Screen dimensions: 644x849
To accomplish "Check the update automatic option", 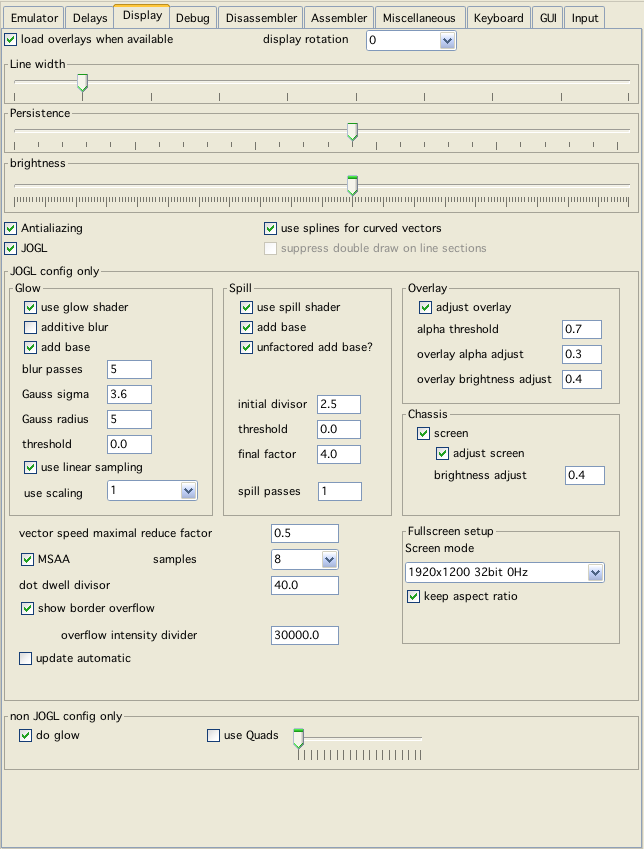I will [26, 658].
